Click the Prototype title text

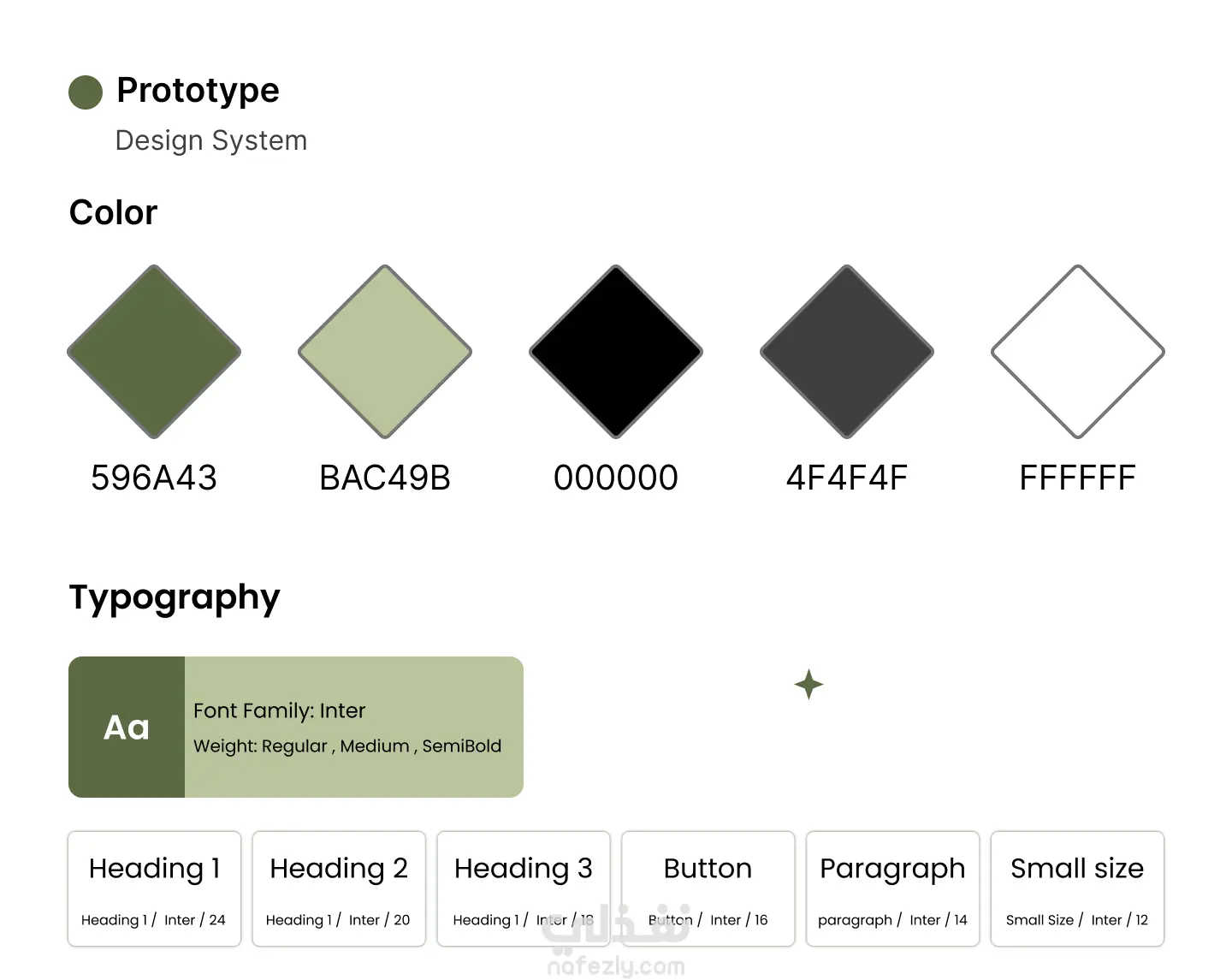tap(198, 91)
